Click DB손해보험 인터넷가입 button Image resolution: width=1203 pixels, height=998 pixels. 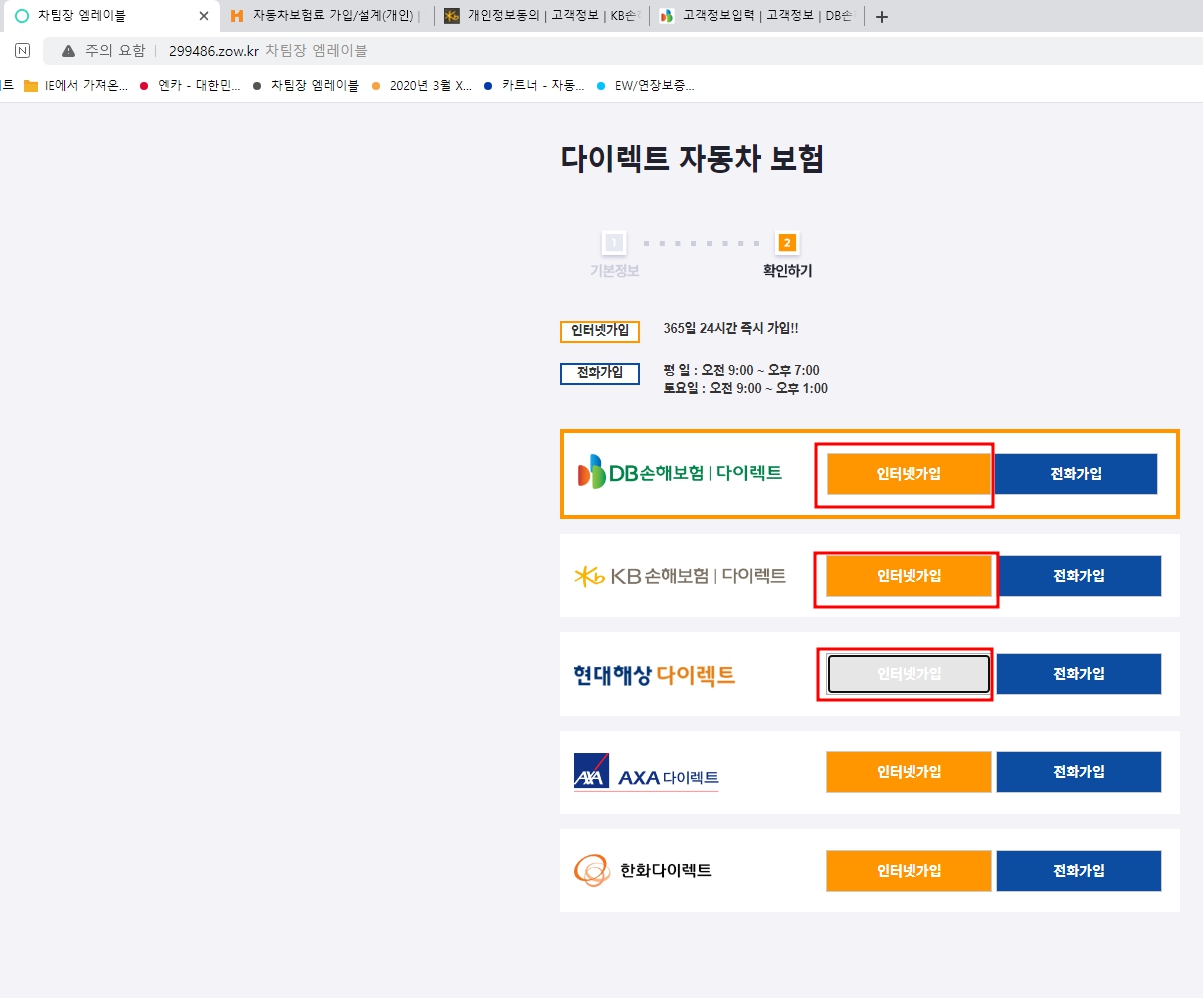[x=909, y=474]
